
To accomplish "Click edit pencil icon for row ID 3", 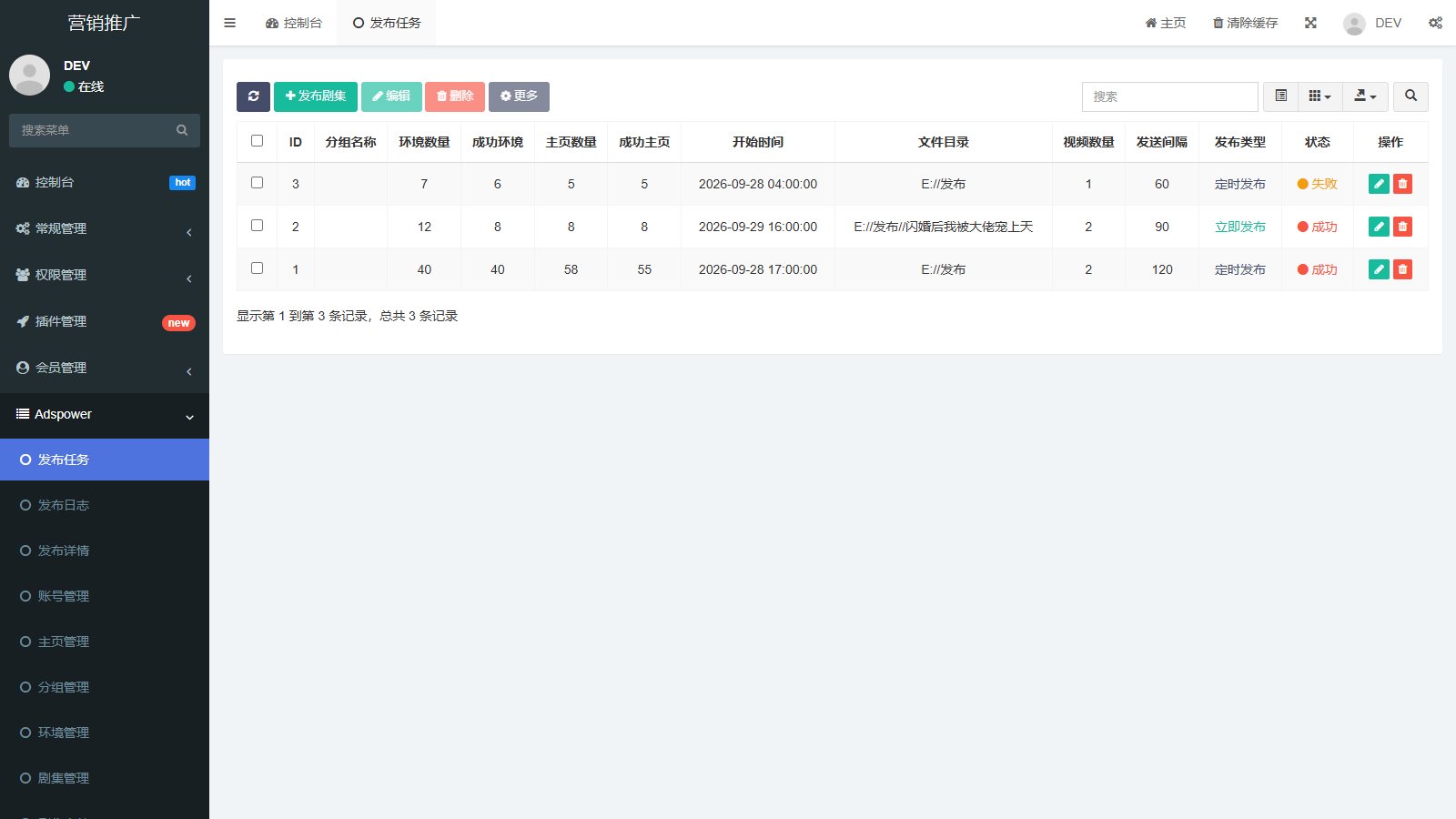I will click(1379, 184).
